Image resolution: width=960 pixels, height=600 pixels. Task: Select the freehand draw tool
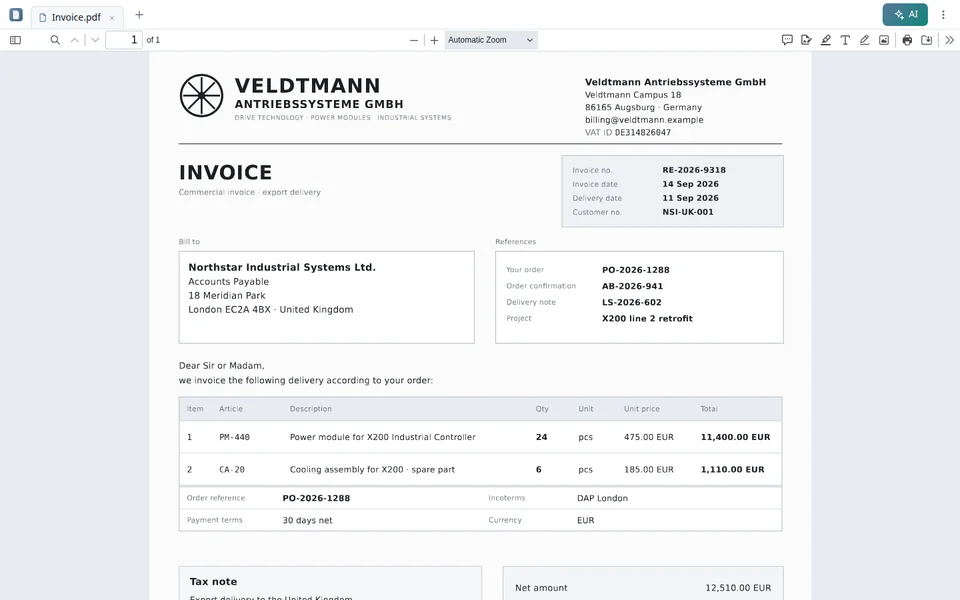point(864,40)
